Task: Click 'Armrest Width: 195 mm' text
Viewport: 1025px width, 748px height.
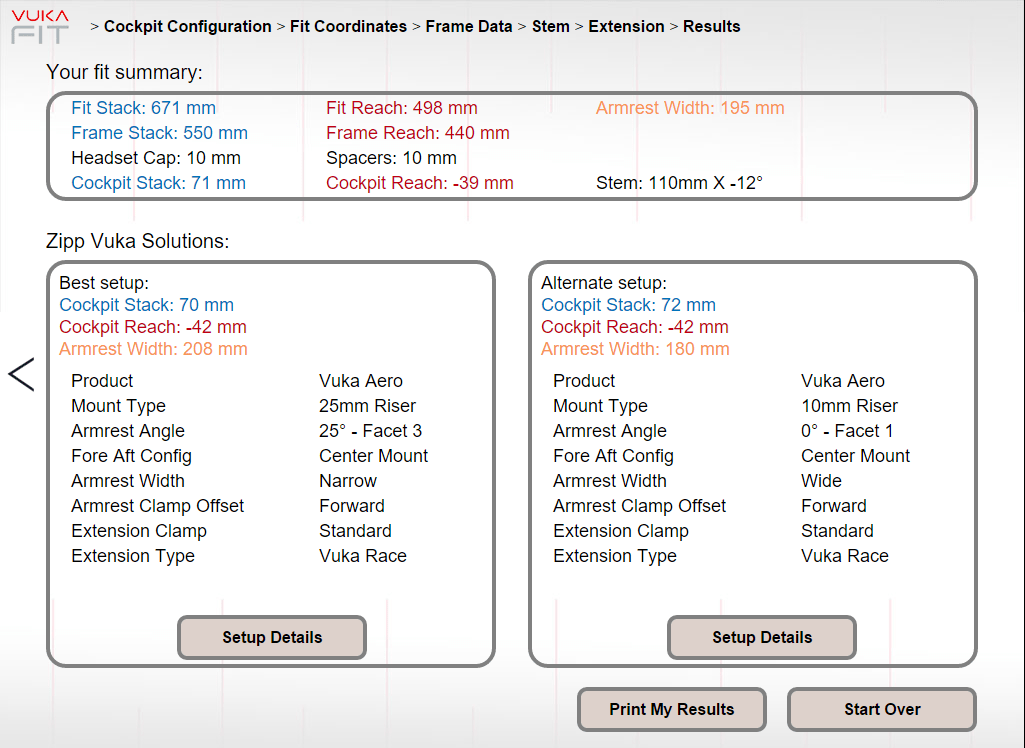Action: point(690,108)
